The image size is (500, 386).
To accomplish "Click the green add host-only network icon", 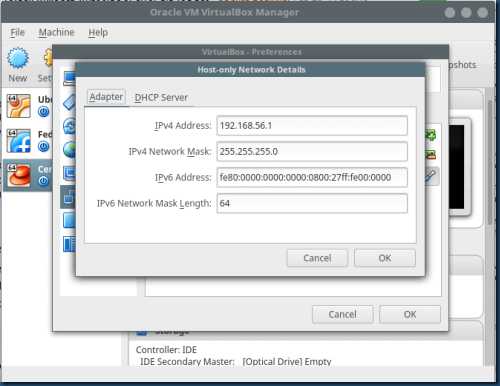I will click(431, 135).
